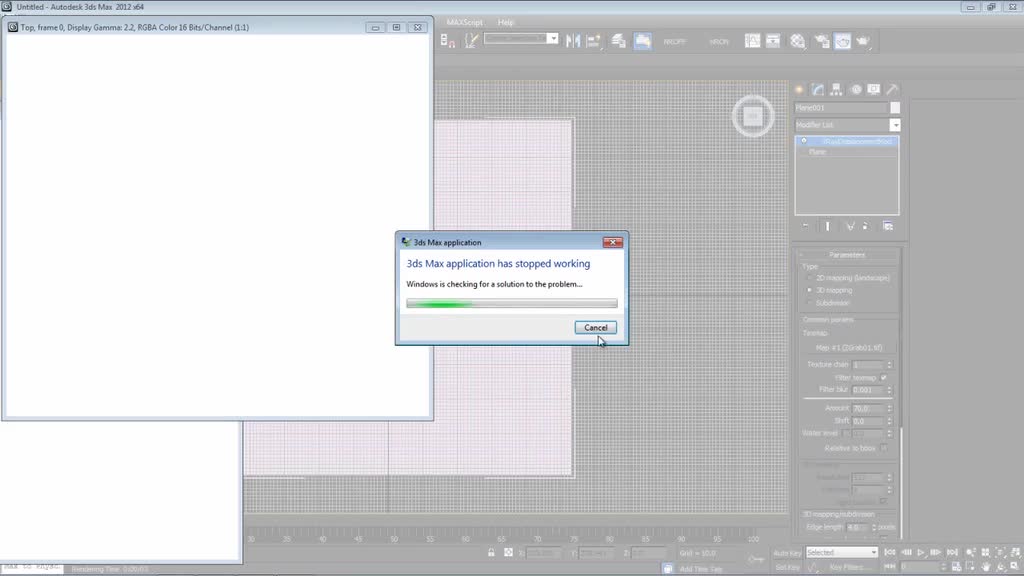This screenshot has width=1024, height=576.
Task: Click the Filter blur value field
Action: pos(868,390)
